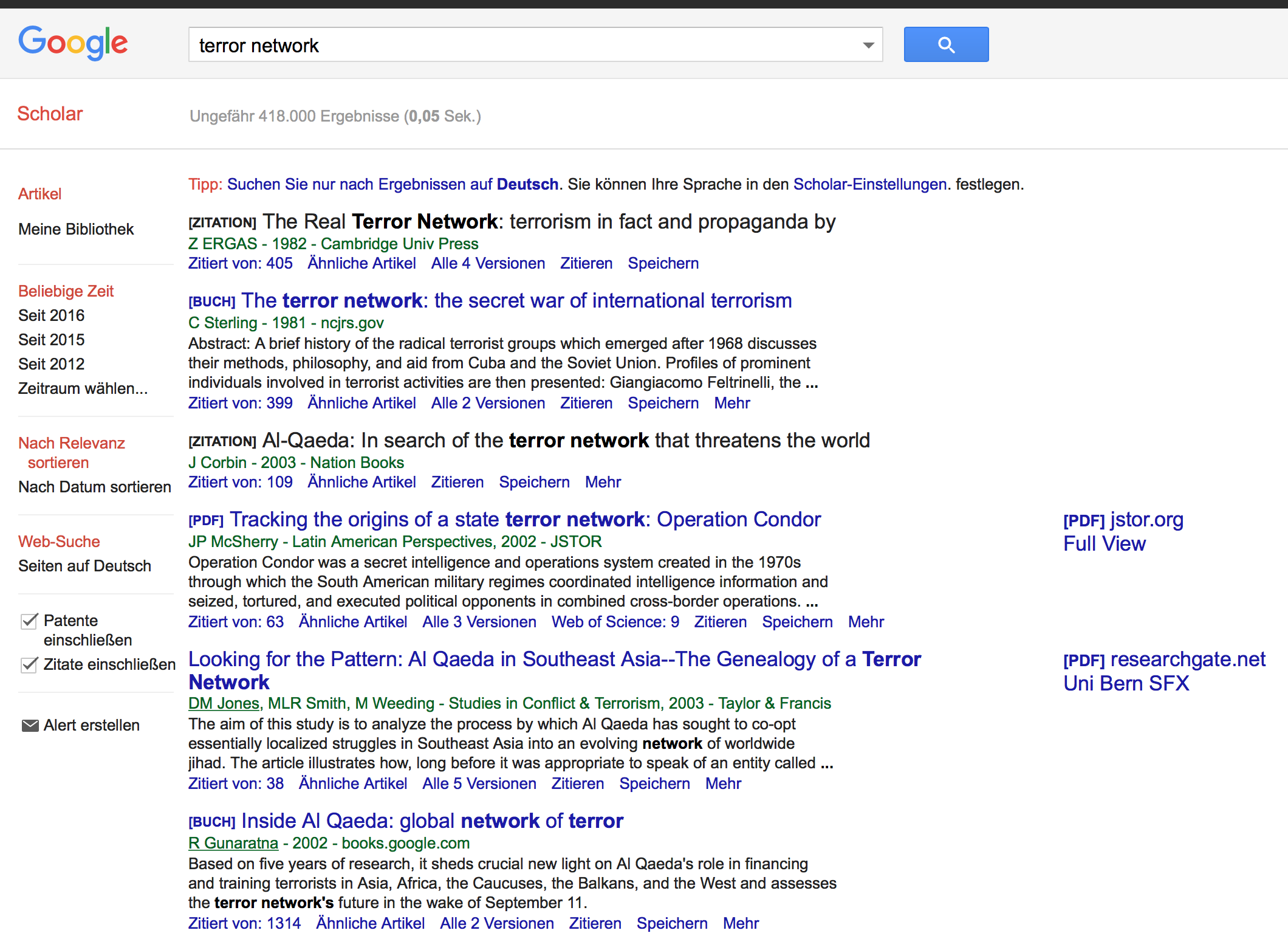
Task: Click Zitieren for the Z ERGAS result
Action: pyautogui.click(x=586, y=263)
